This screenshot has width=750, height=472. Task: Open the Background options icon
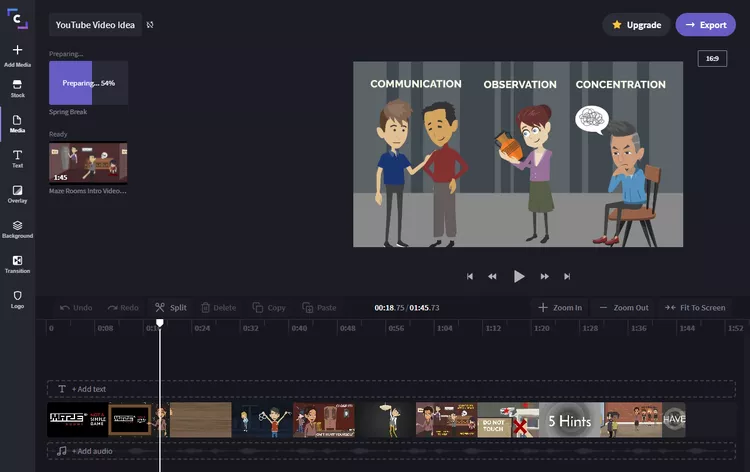click(x=17, y=229)
